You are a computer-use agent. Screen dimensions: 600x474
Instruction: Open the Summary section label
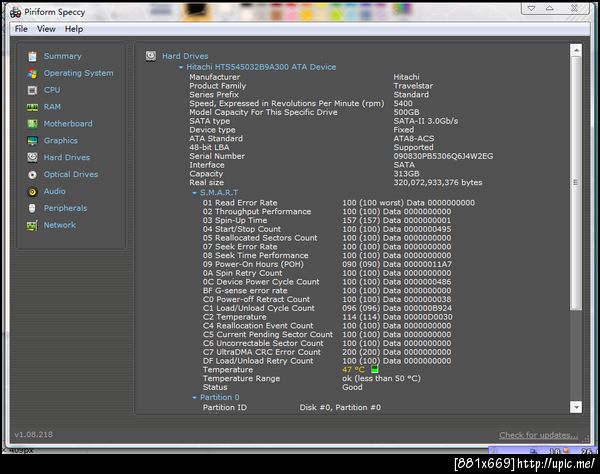tap(63, 56)
